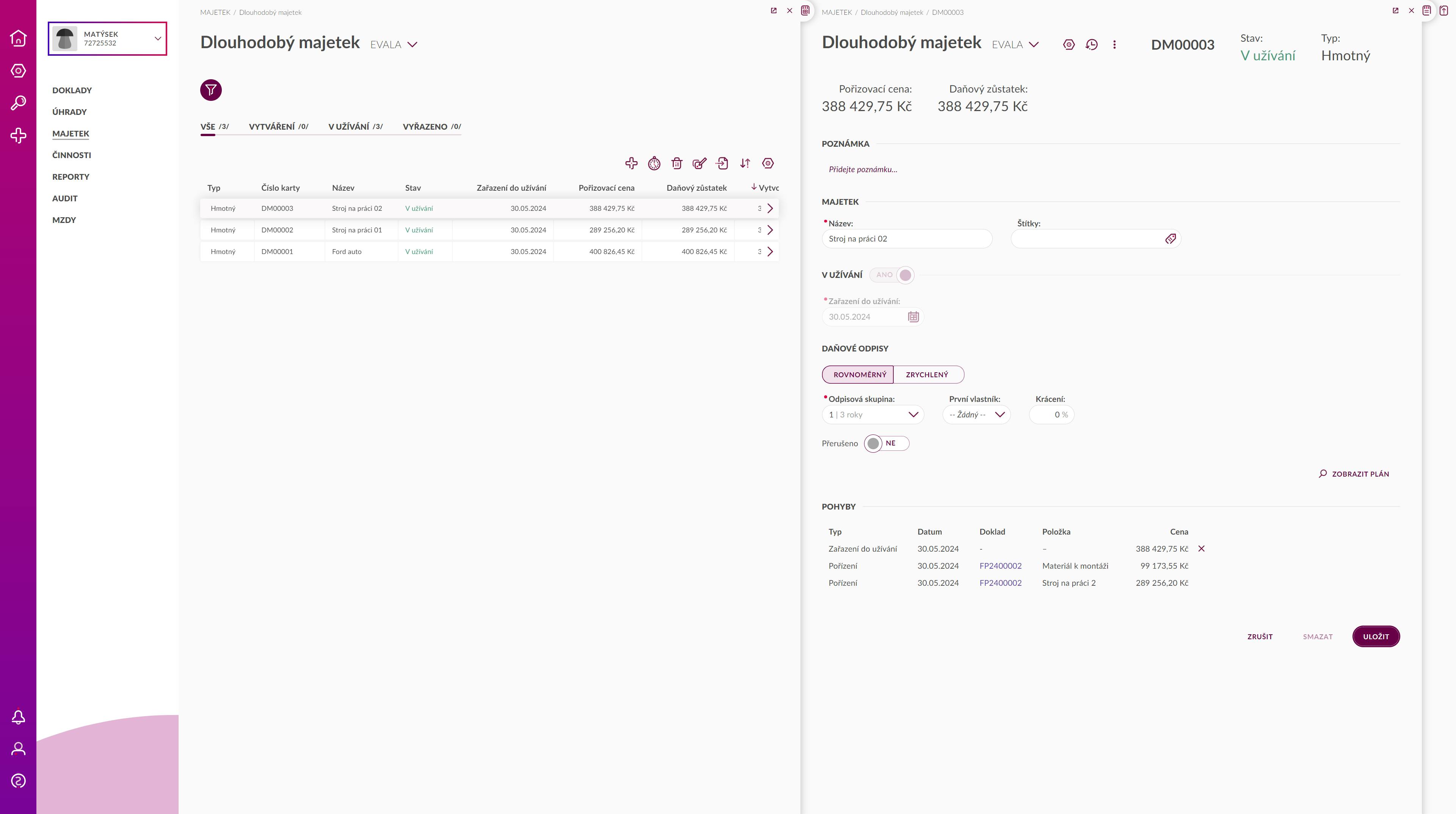Open FP2400002 link for Stroj na práci 2

tap(1001, 583)
